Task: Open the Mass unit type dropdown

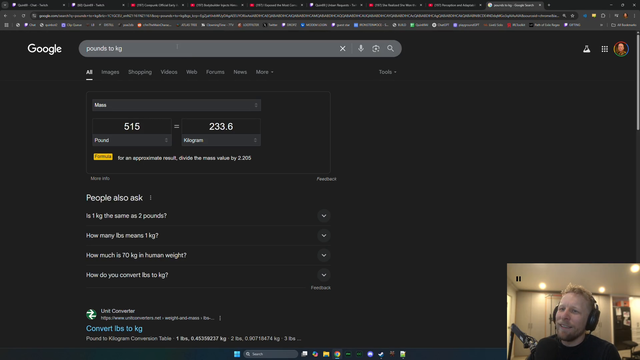Action: point(176,105)
